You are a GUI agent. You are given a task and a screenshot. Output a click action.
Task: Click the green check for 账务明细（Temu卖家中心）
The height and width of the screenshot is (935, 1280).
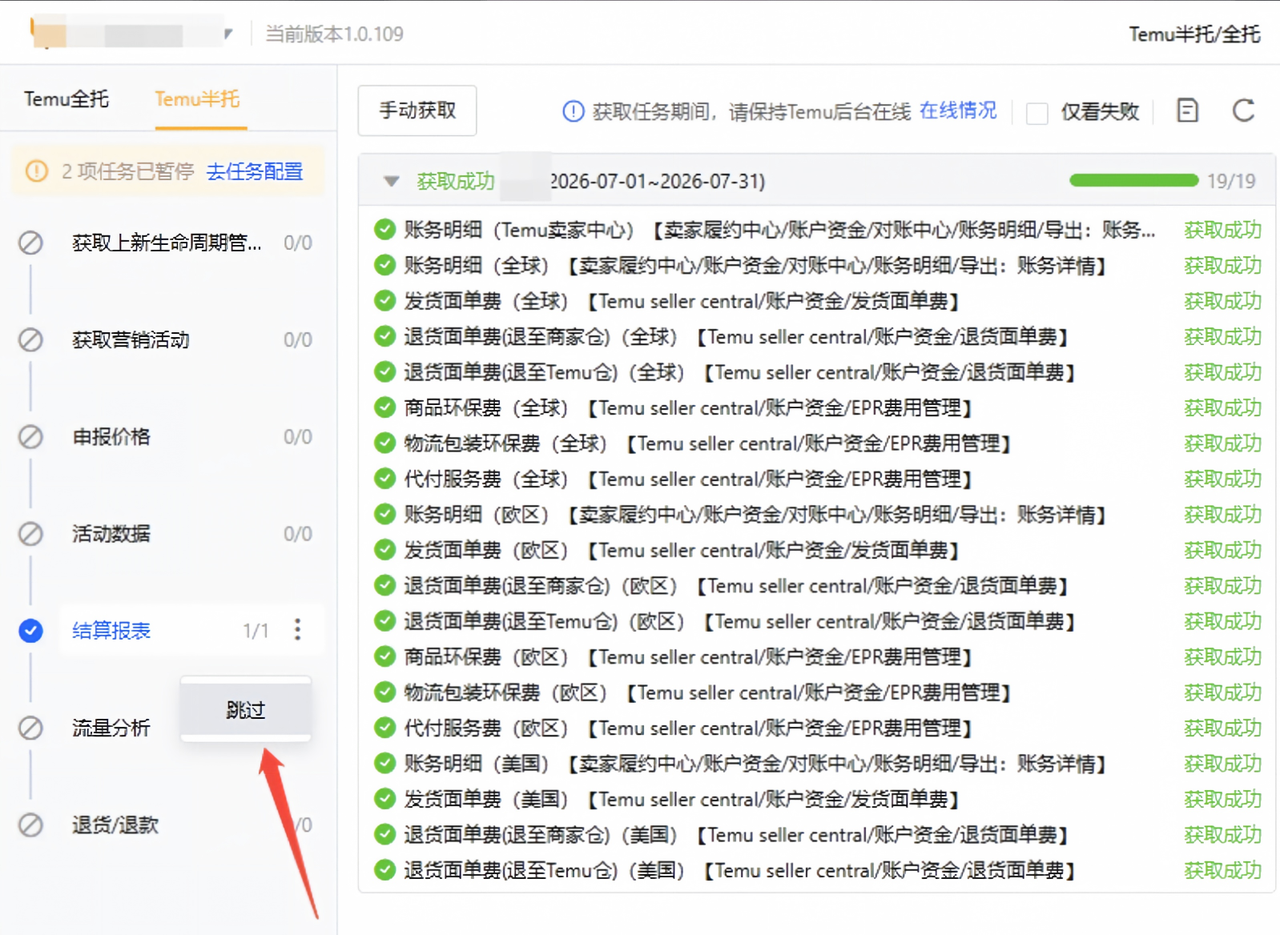tap(385, 230)
